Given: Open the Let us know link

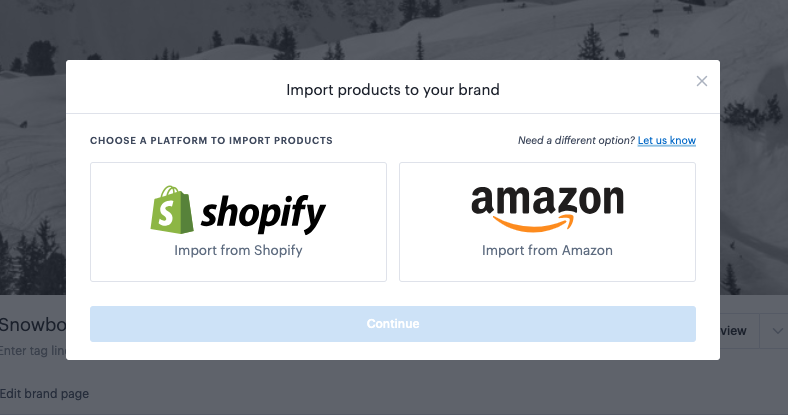Looking at the screenshot, I should 666,141.
